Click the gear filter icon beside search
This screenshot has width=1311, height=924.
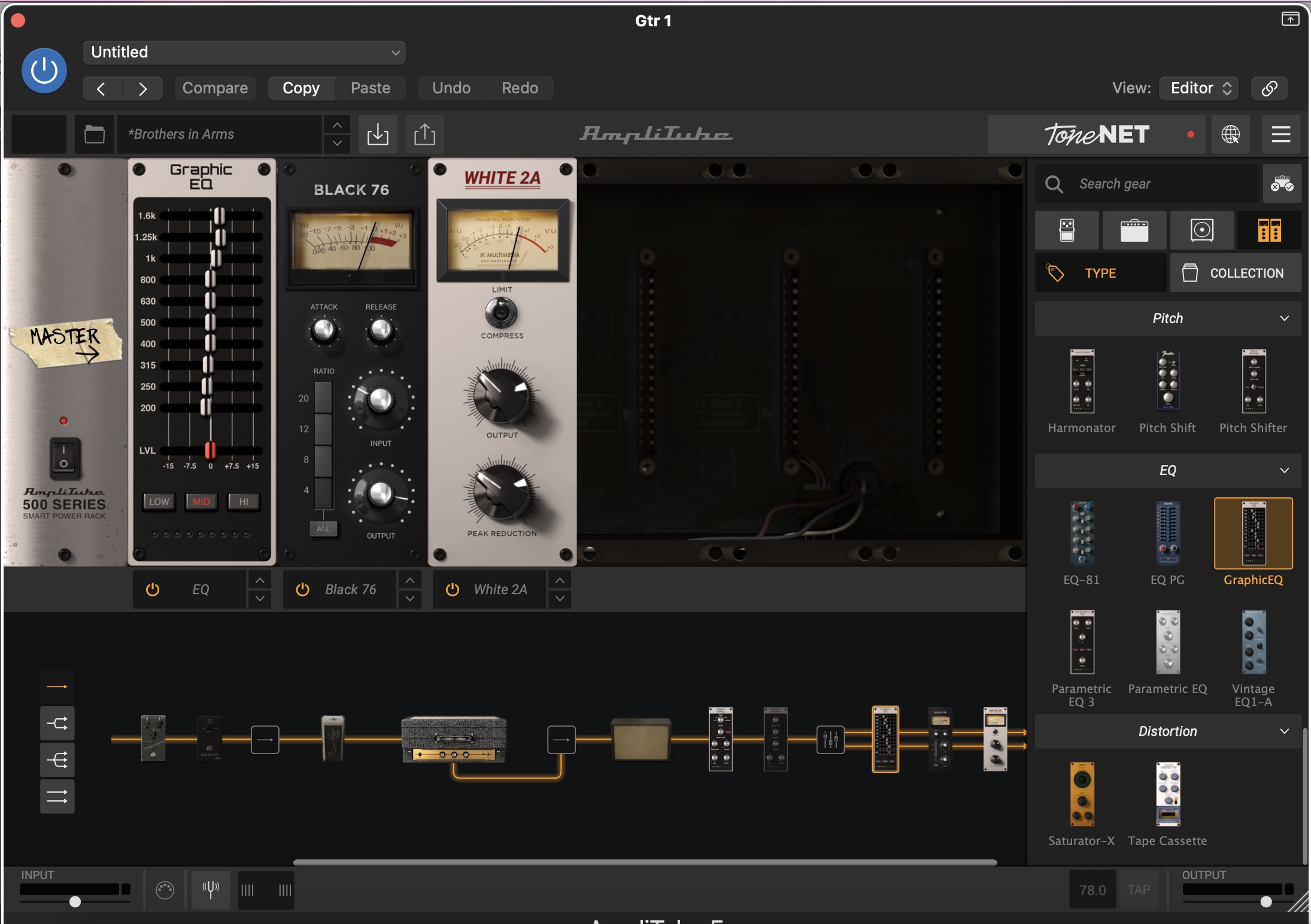pyautogui.click(x=1282, y=184)
